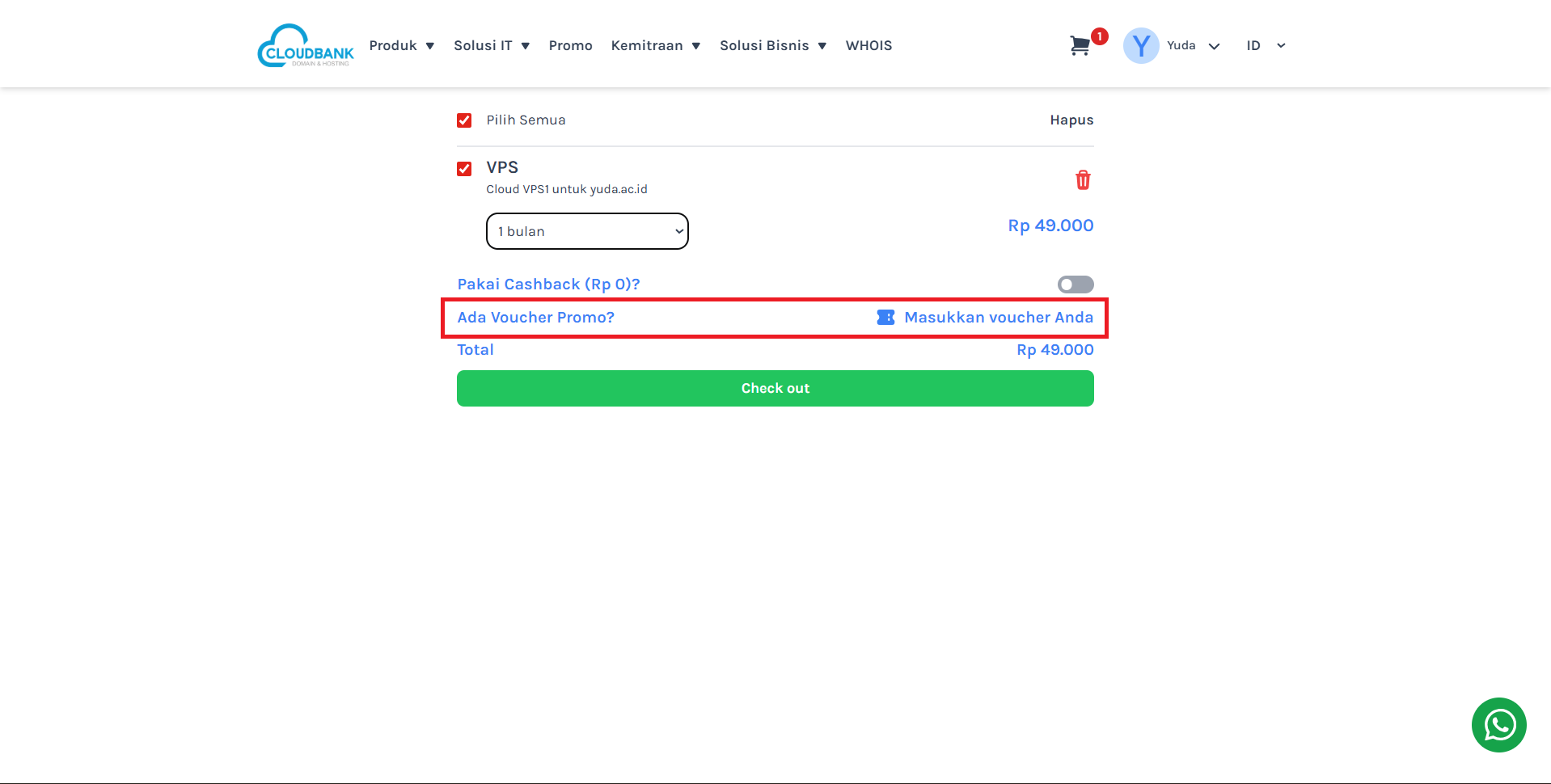
Task: Click the CloudBank logo
Action: click(x=306, y=46)
